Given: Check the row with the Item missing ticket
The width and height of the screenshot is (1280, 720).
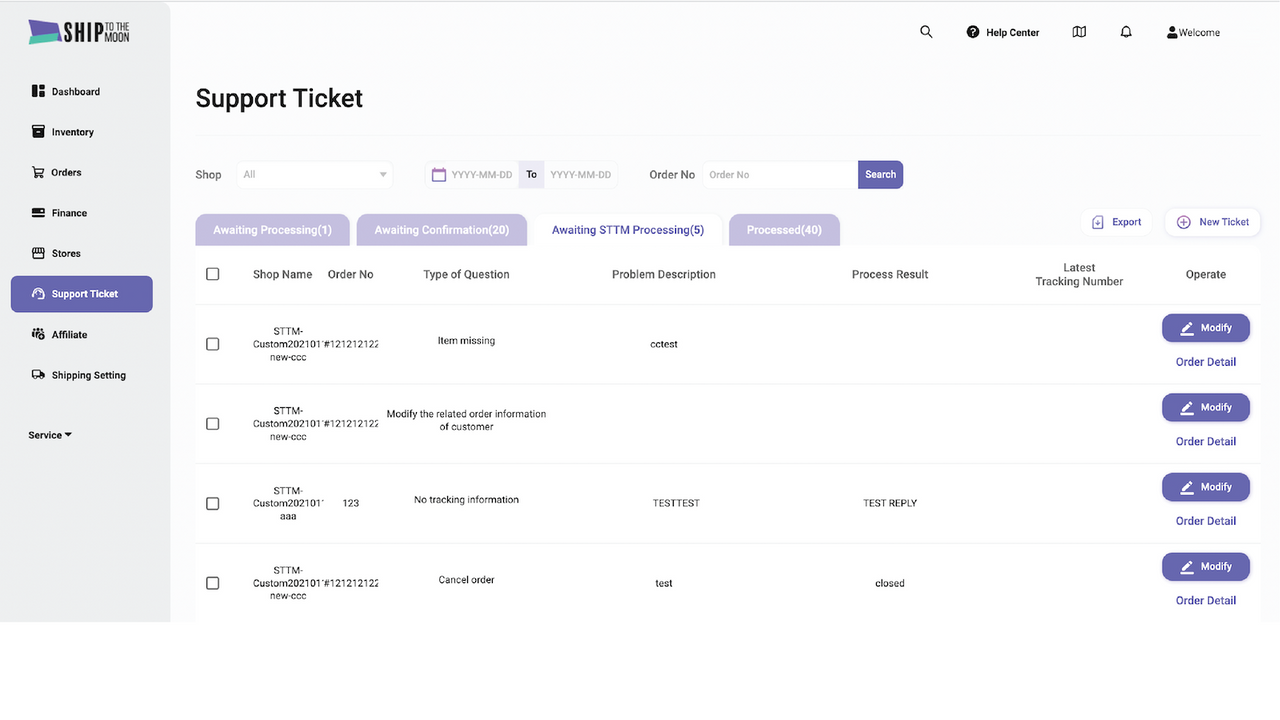Looking at the screenshot, I should click(212, 343).
